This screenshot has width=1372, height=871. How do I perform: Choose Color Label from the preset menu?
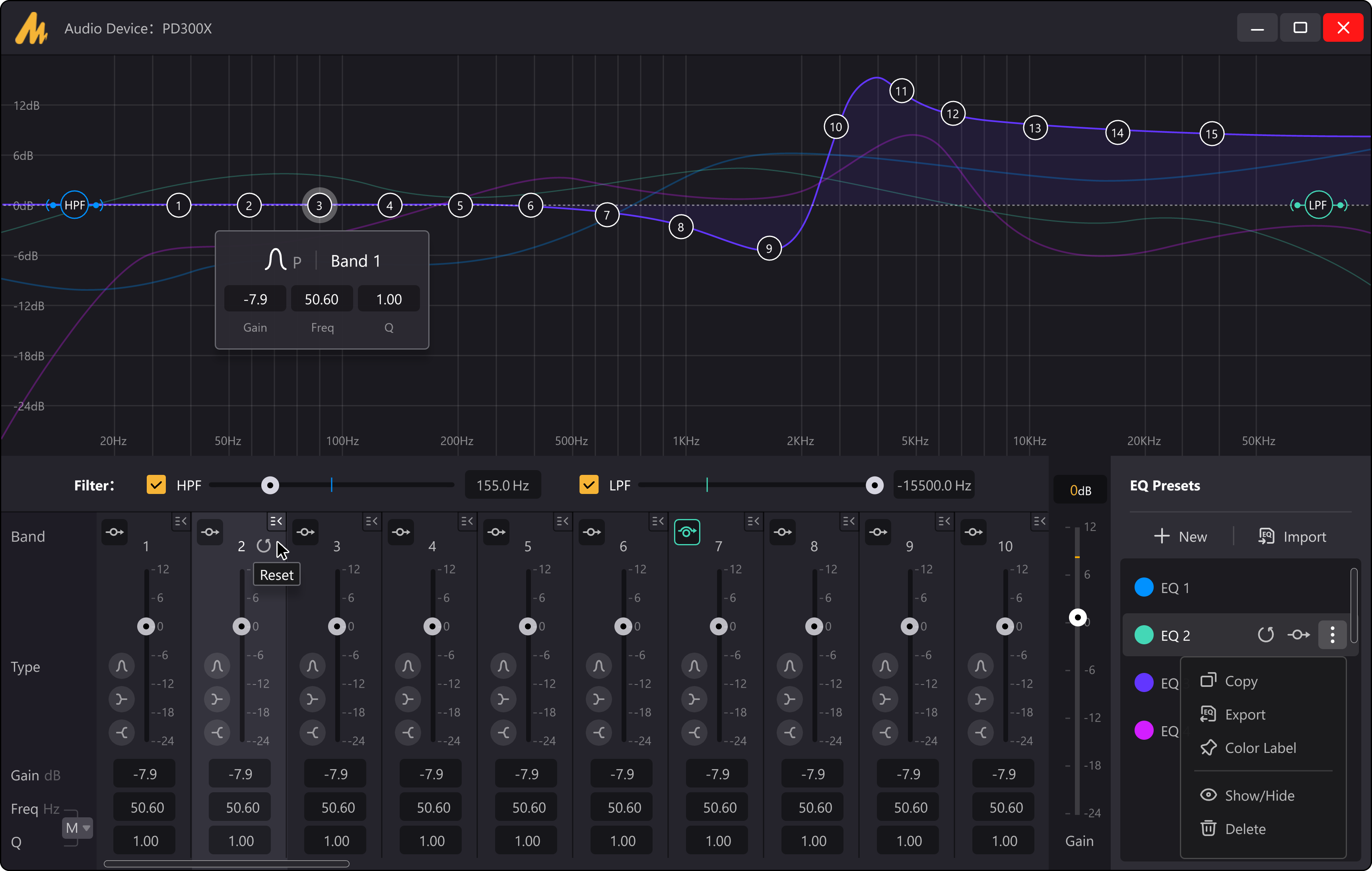1263,748
